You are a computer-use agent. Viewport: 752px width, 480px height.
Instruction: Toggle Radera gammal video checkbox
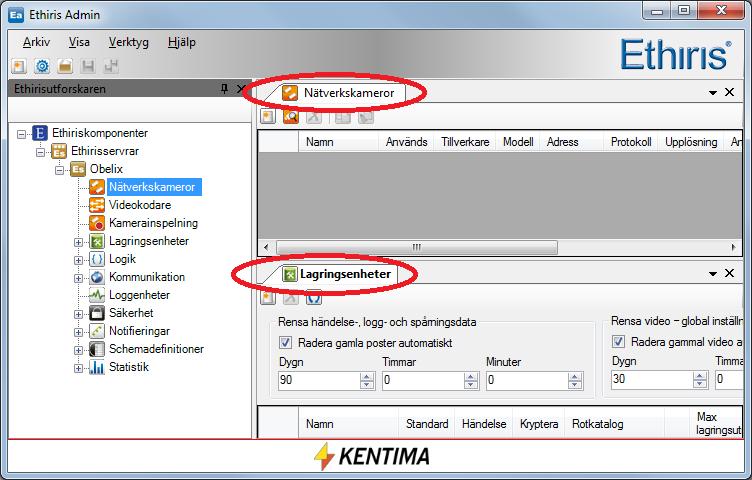click(618, 342)
